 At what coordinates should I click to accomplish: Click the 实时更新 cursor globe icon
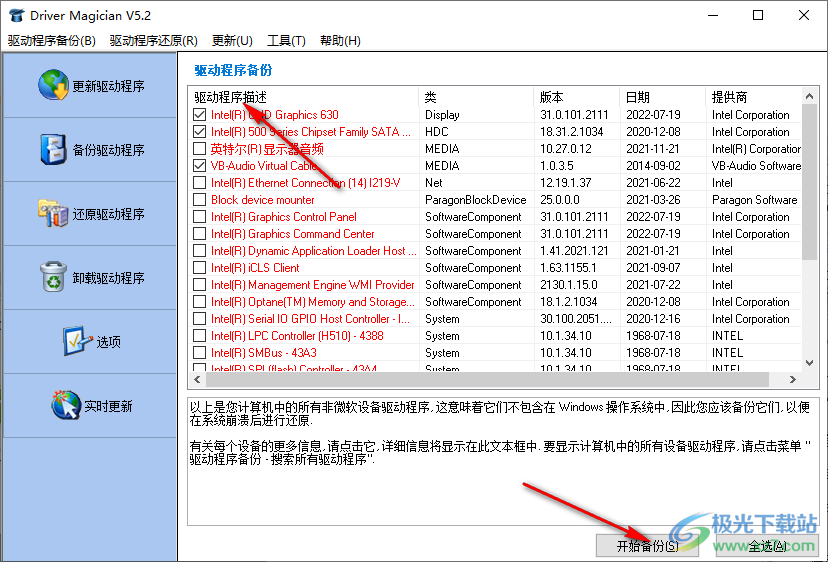(66, 405)
